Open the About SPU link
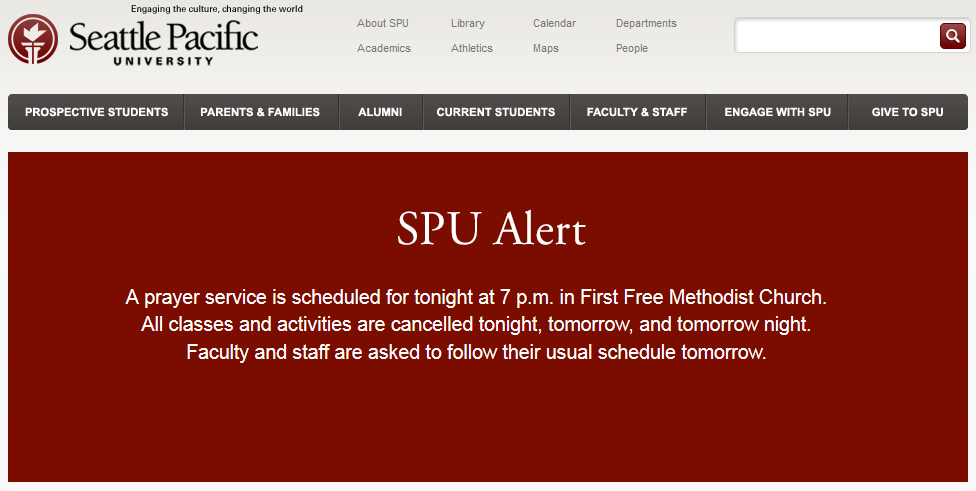Viewport: 976px width, 491px height. (x=383, y=23)
